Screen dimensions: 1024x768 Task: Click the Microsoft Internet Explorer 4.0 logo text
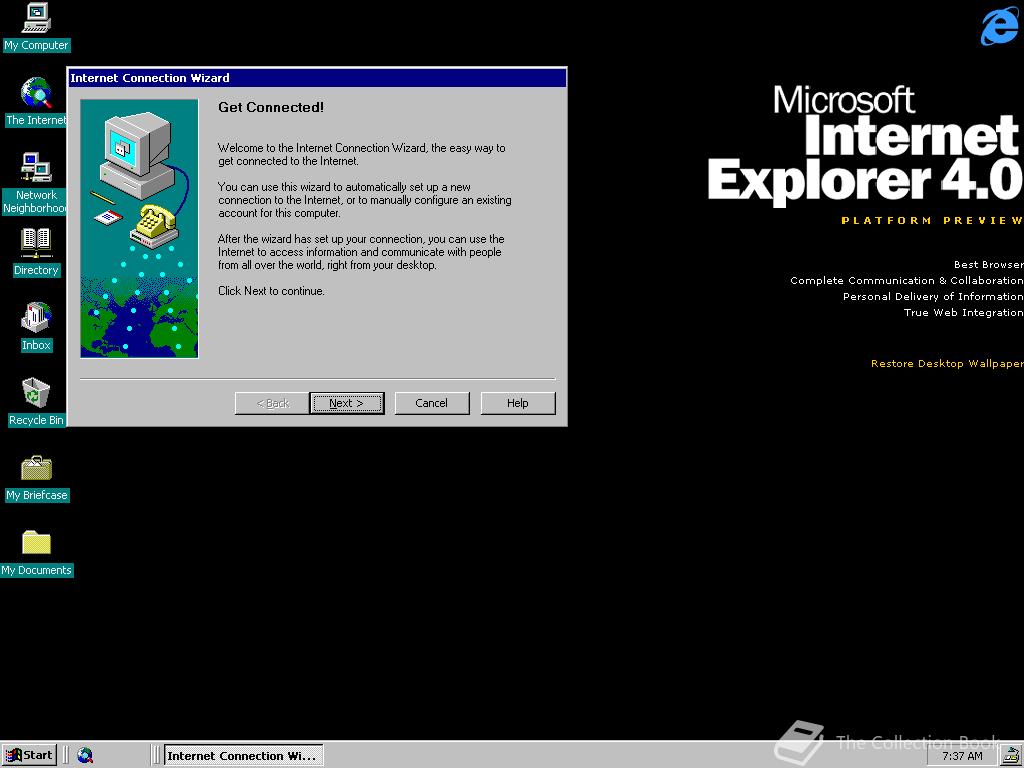point(865,144)
